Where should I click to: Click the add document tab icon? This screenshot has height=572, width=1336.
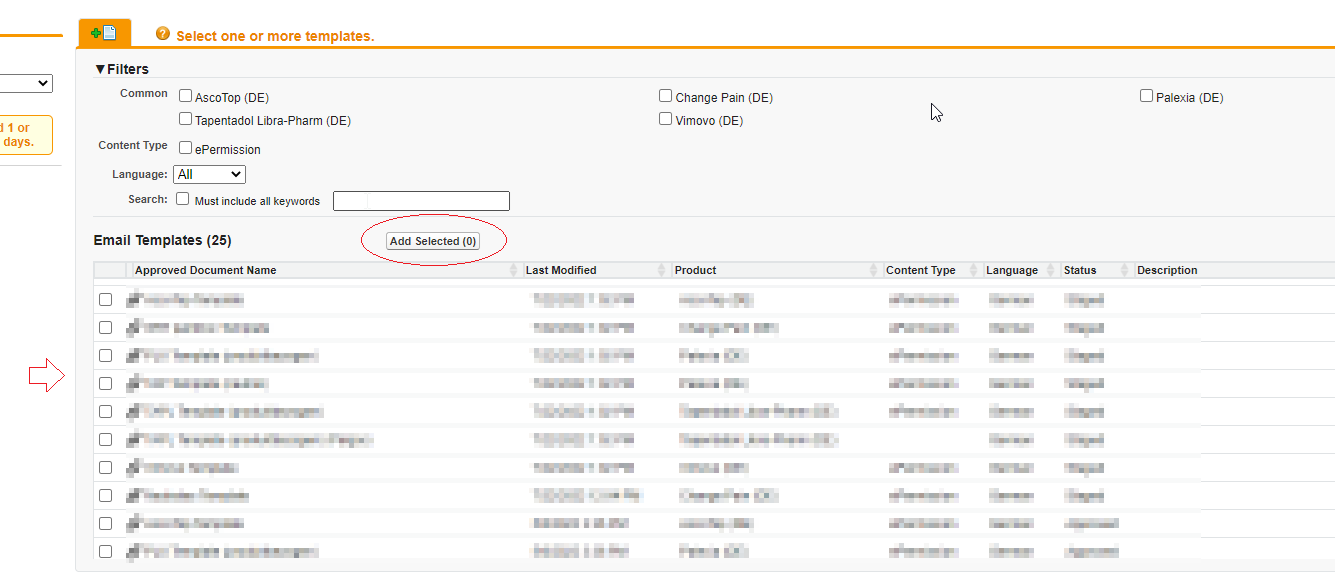pyautogui.click(x=104, y=33)
